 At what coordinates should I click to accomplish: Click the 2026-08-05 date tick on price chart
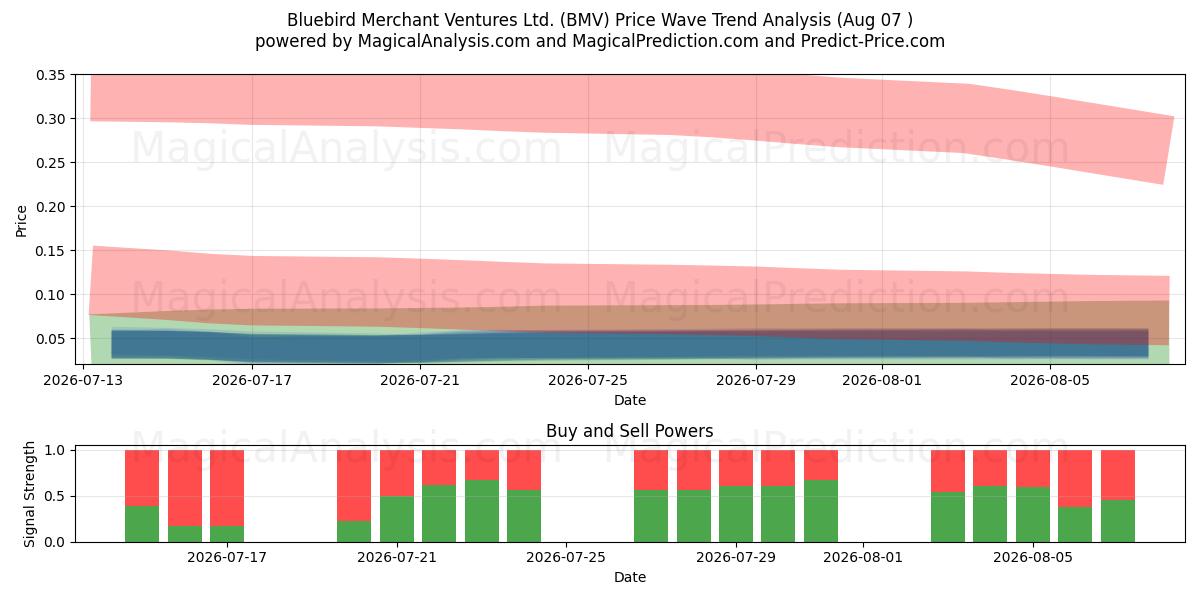coord(1050,380)
